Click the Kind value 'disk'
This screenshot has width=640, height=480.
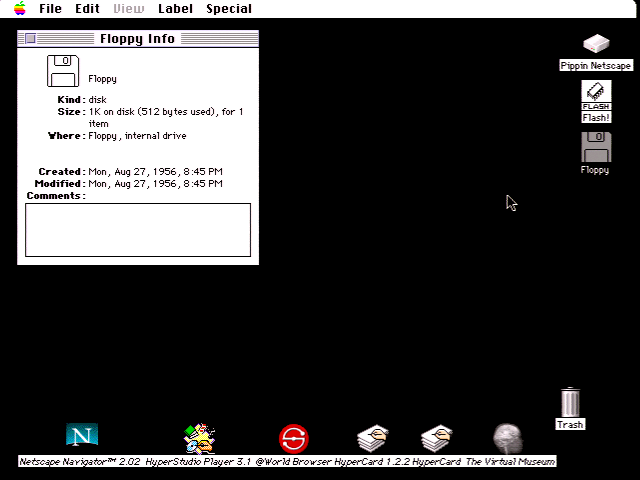[x=98, y=100]
